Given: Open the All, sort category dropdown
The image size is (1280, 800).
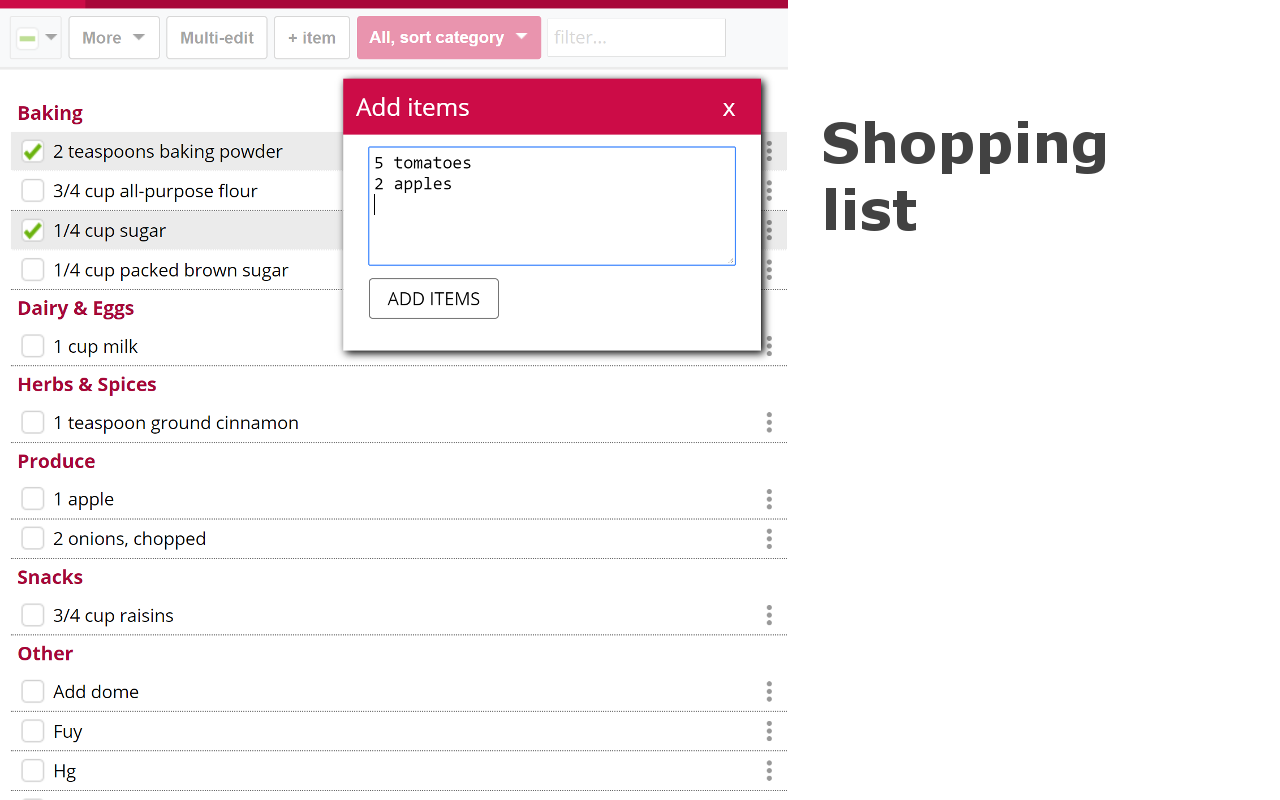Looking at the screenshot, I should [x=448, y=38].
